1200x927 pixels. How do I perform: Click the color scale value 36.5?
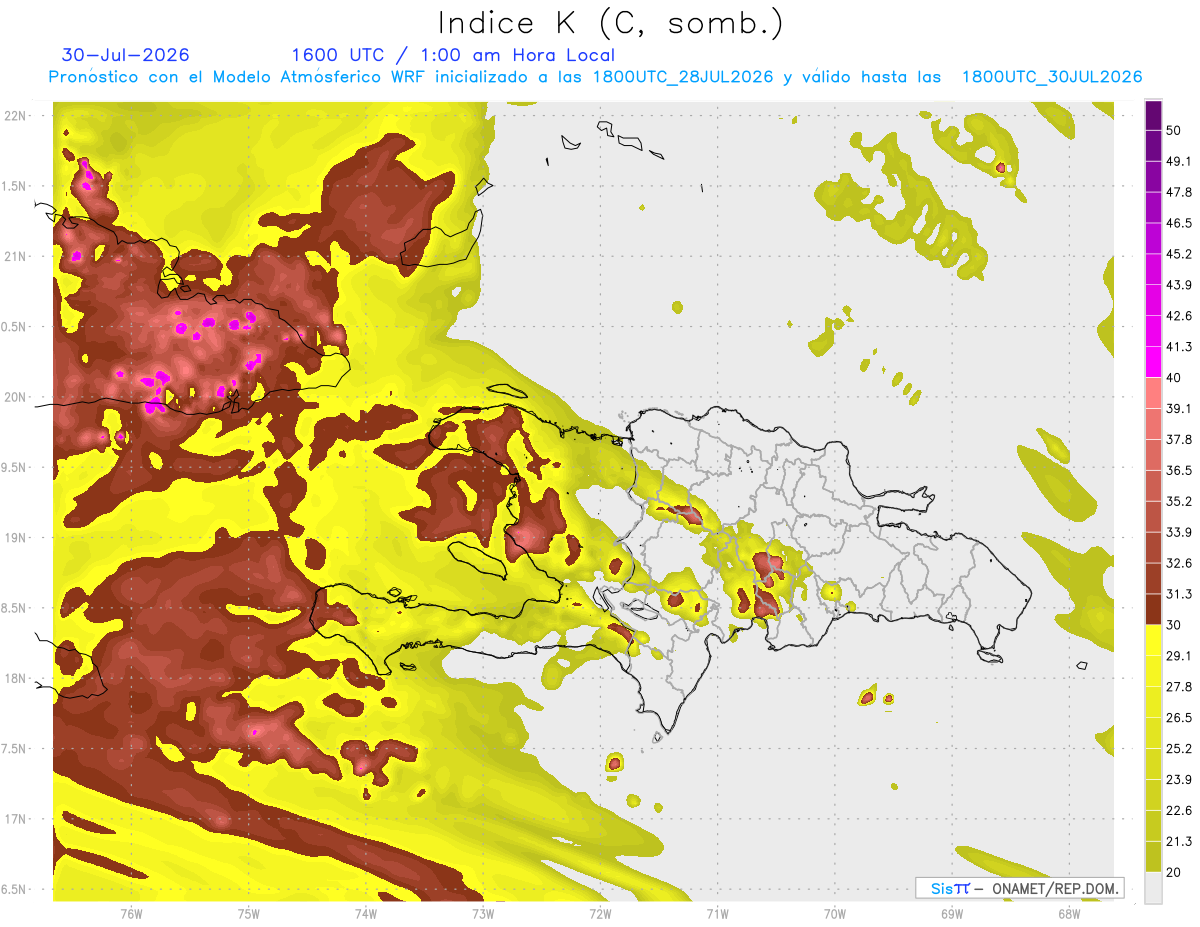click(x=1178, y=470)
